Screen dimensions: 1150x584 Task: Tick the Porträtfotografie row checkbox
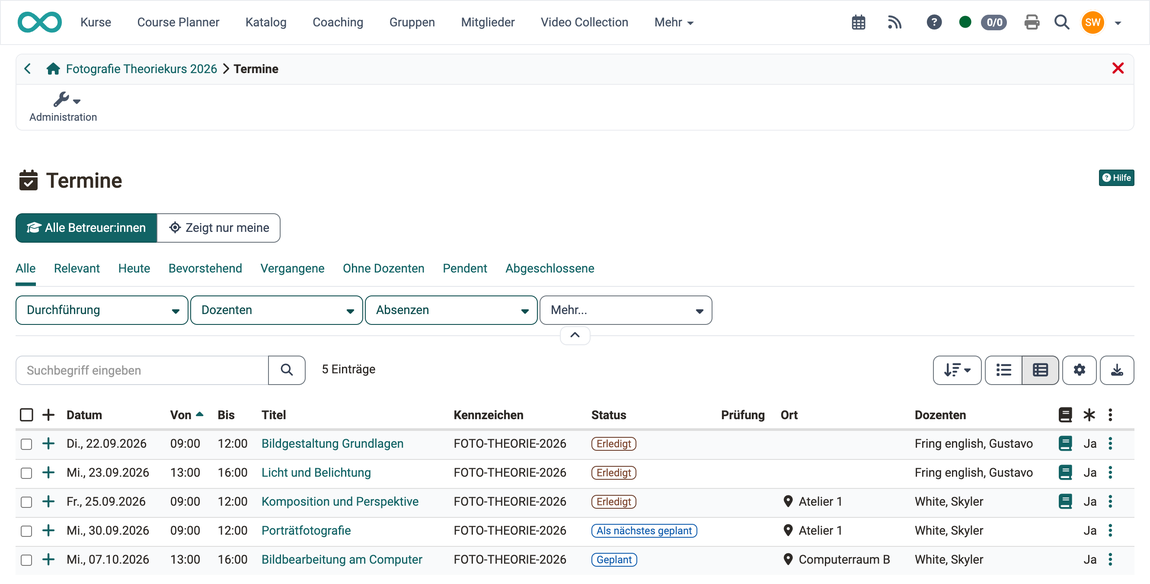pos(26,531)
